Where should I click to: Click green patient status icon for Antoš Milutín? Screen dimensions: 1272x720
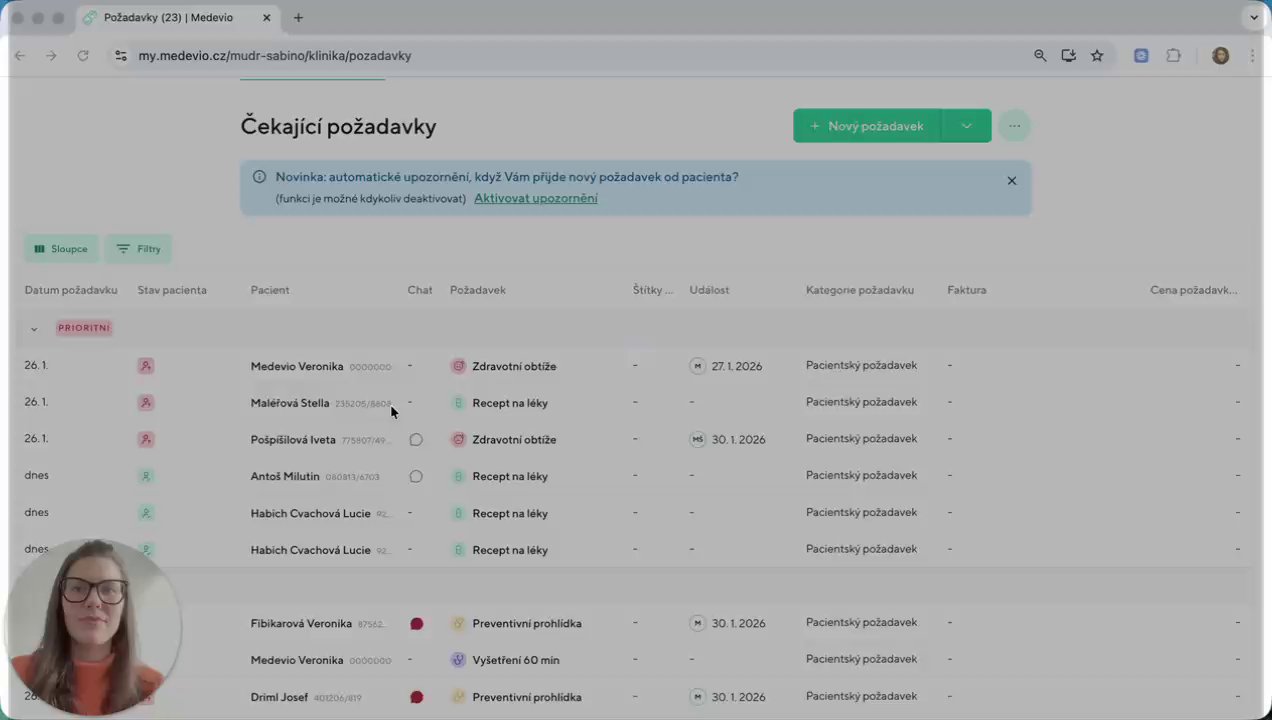click(x=146, y=477)
